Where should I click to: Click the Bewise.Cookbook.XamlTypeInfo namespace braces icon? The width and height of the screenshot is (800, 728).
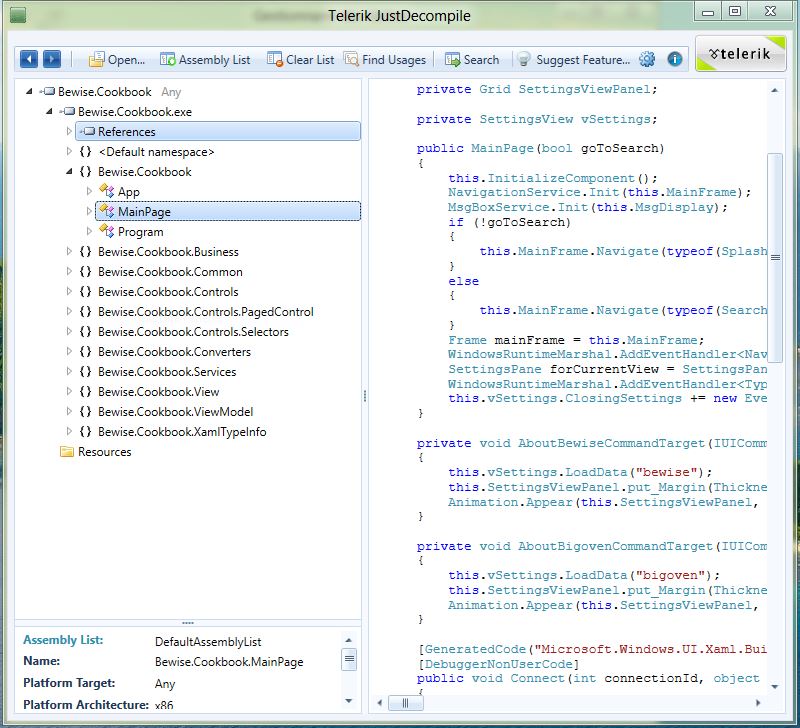point(86,432)
